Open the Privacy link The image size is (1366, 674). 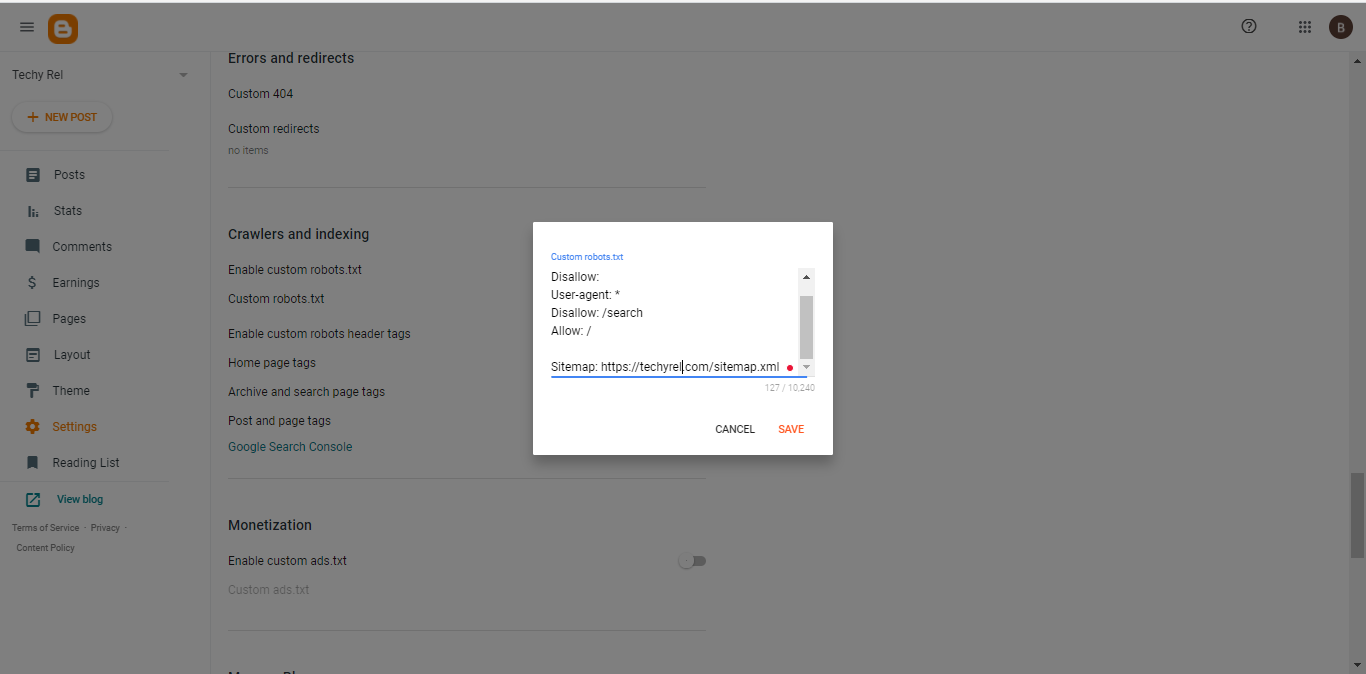[x=105, y=528]
